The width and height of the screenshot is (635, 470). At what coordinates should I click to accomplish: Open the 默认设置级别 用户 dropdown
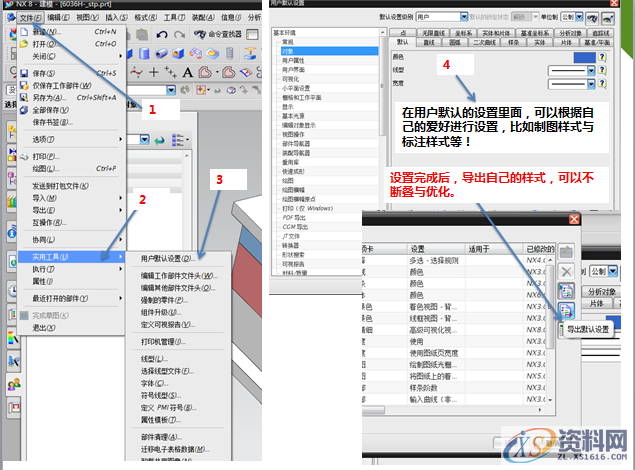pyautogui.click(x=464, y=17)
